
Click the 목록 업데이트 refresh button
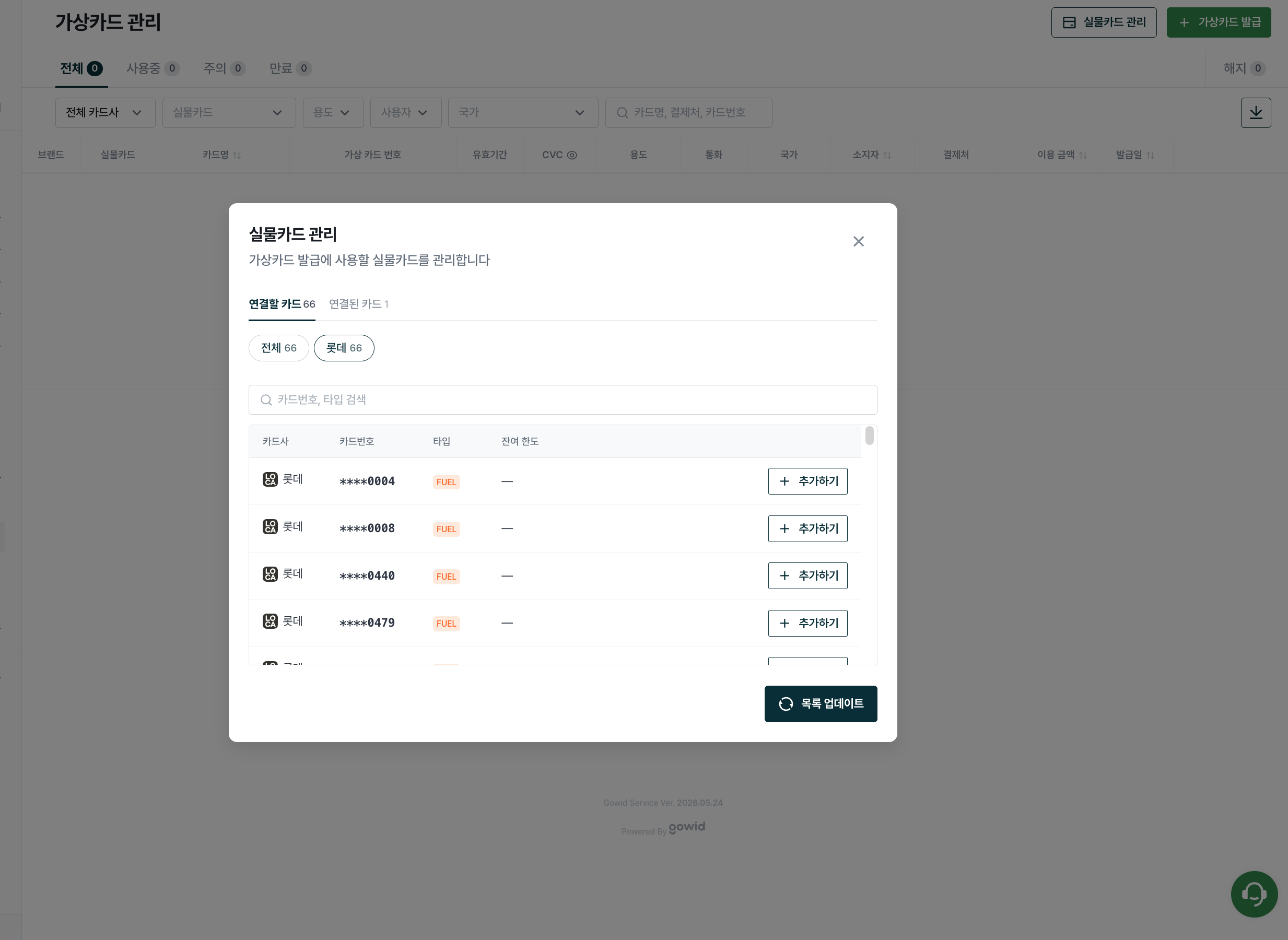point(820,704)
